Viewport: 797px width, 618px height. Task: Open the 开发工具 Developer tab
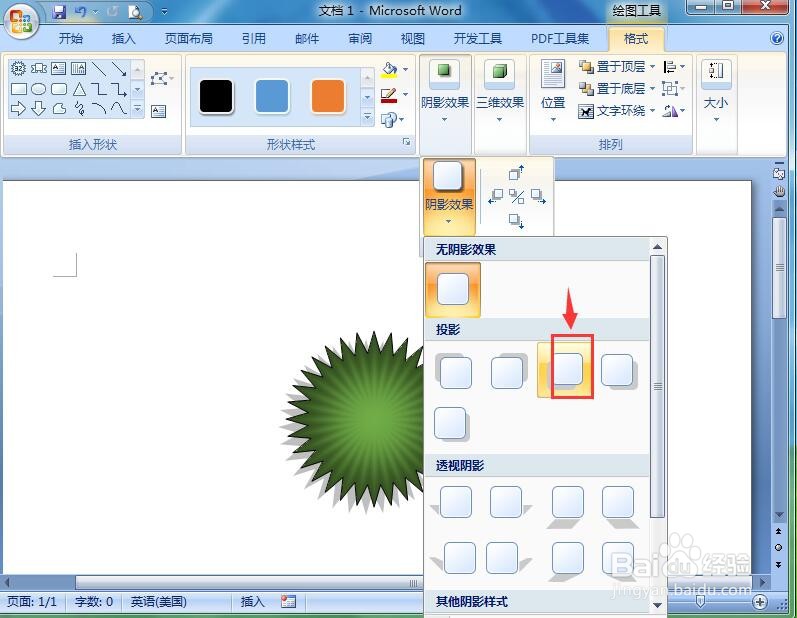click(477, 39)
